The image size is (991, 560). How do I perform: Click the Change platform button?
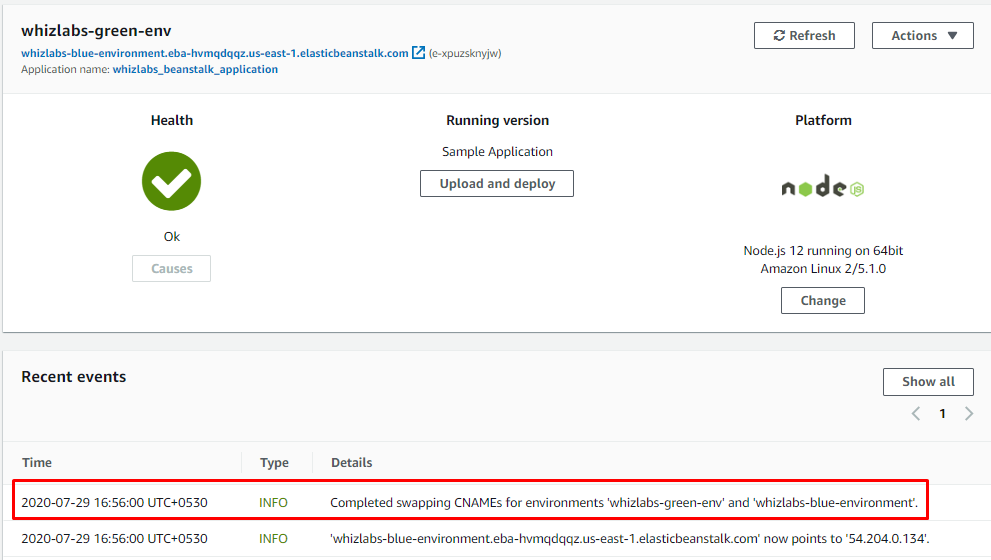(x=823, y=300)
